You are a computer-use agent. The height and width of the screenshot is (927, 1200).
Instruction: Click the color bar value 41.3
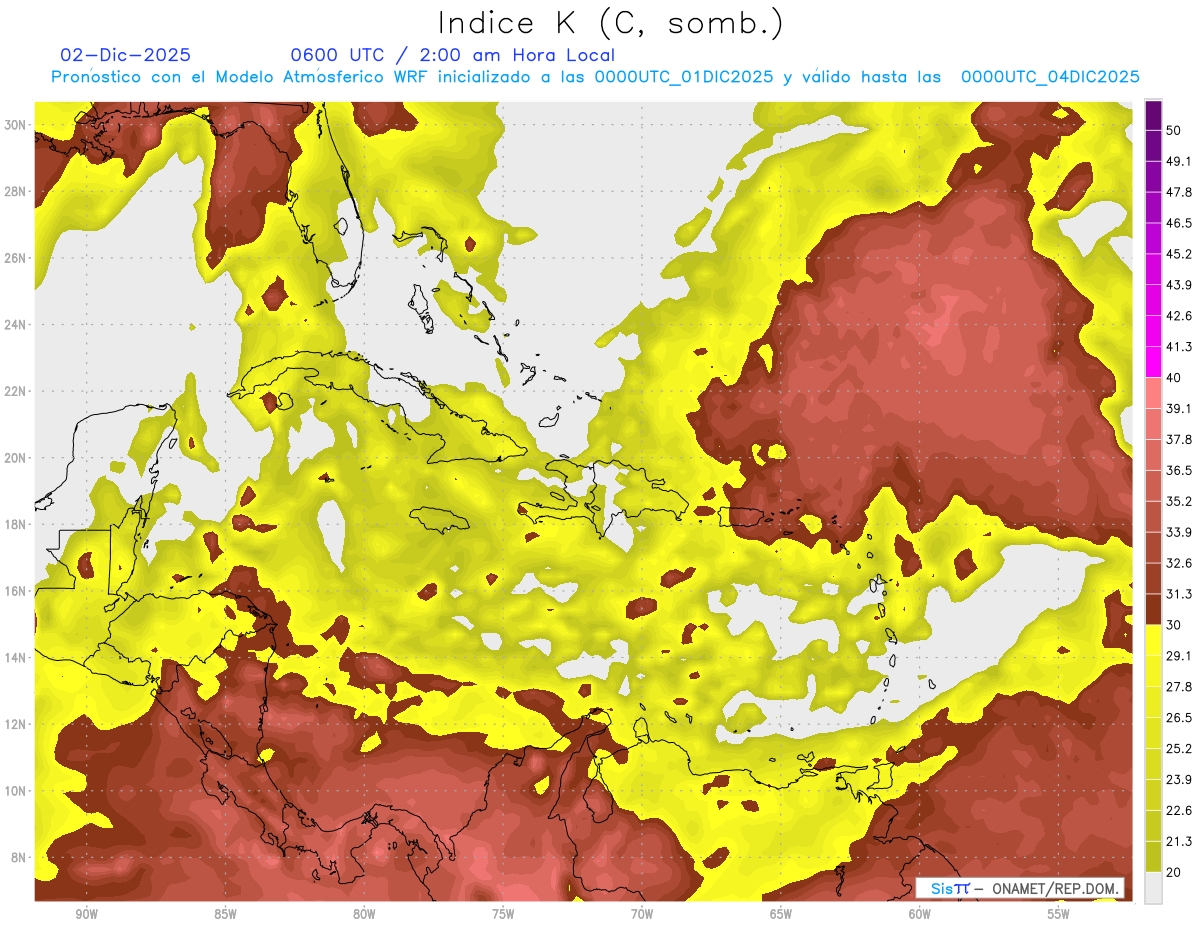click(1179, 347)
